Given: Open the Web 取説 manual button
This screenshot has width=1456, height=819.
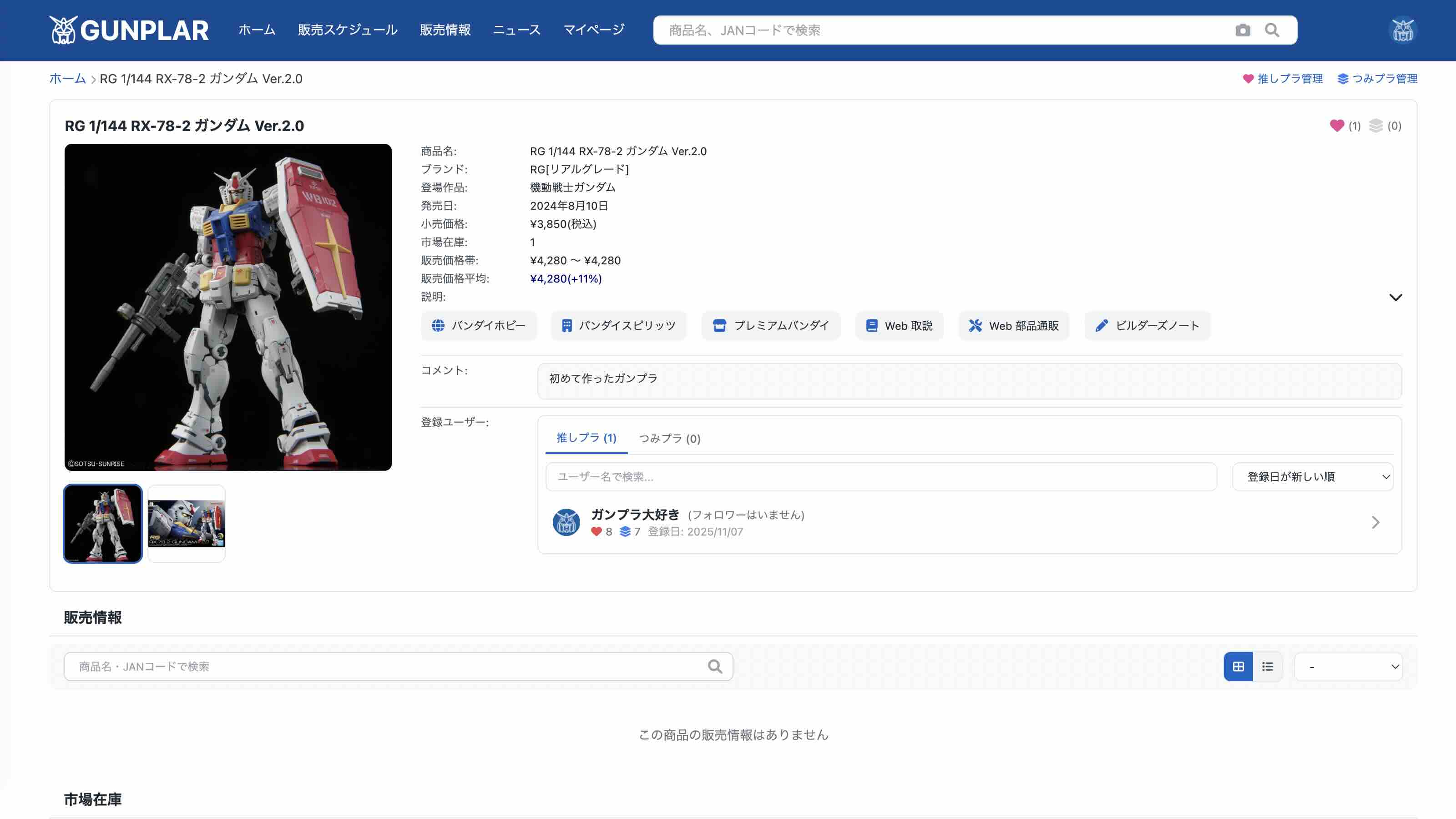Looking at the screenshot, I should click(899, 326).
